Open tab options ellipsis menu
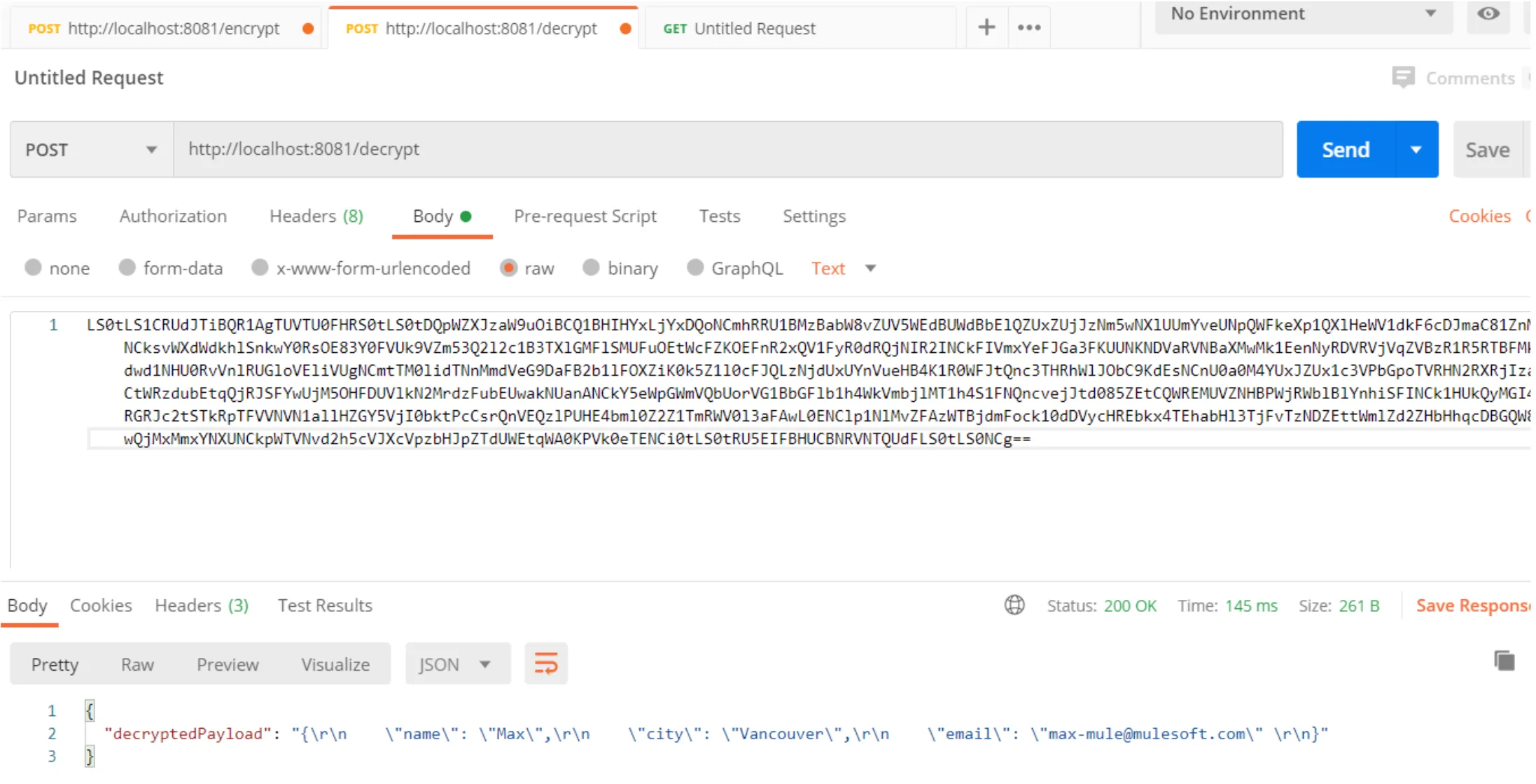The width and height of the screenshot is (1536, 784). pyautogui.click(x=1029, y=27)
